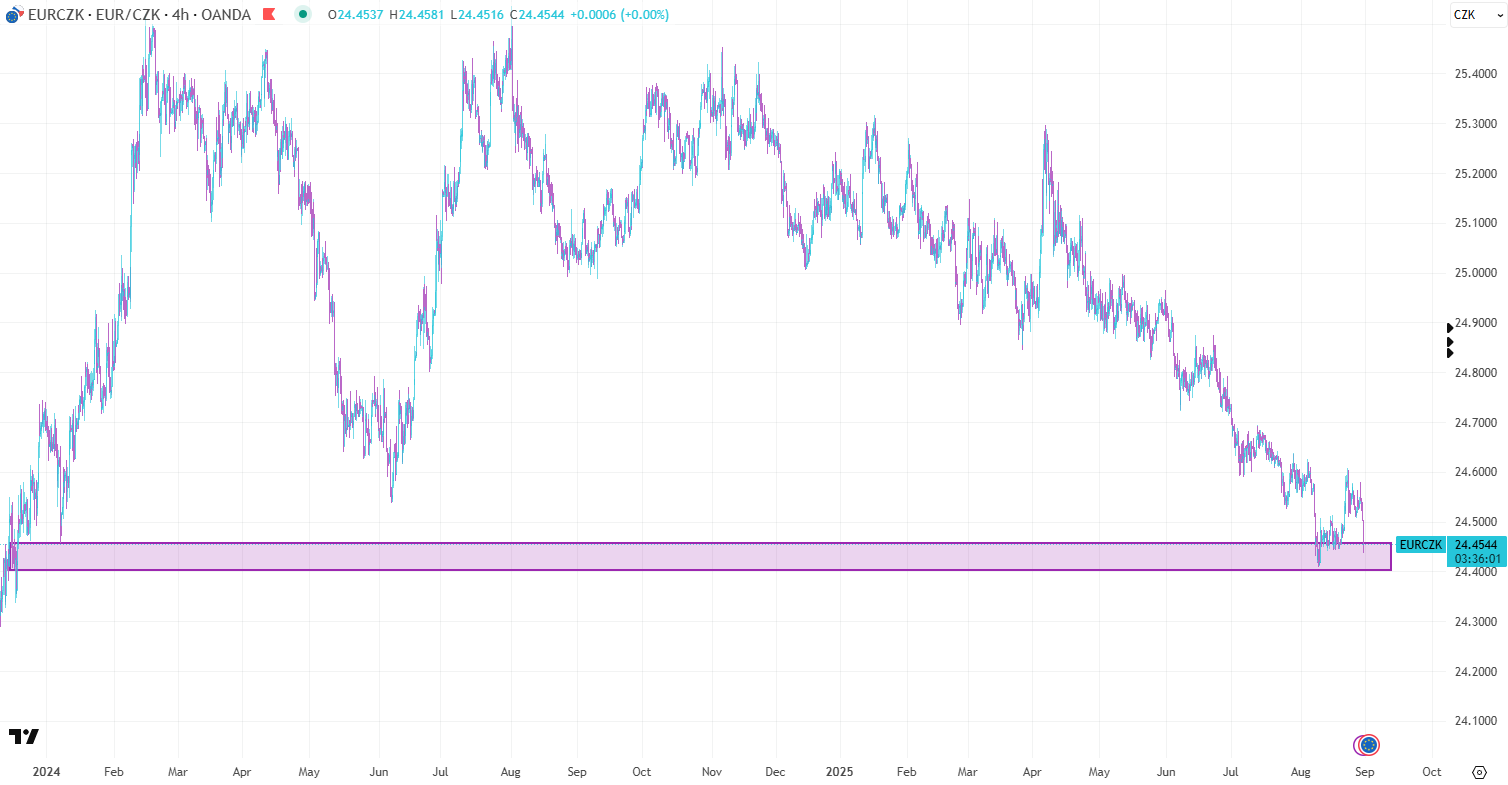
Task: Click the 24.4544 current price label
Action: pos(1476,545)
